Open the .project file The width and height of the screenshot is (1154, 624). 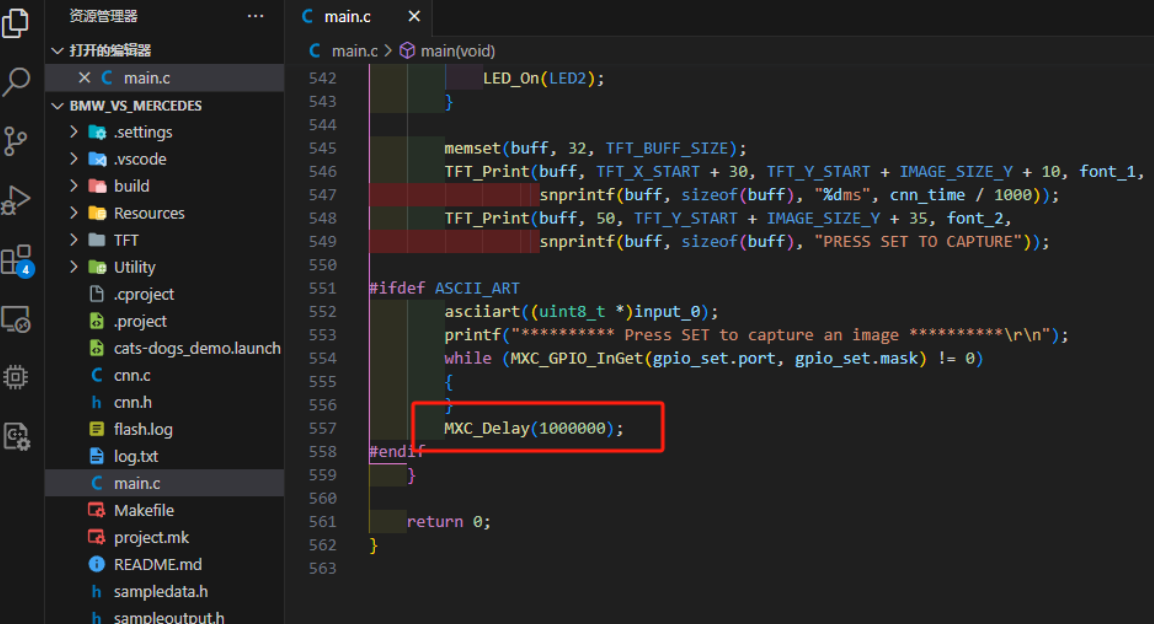[x=140, y=322]
